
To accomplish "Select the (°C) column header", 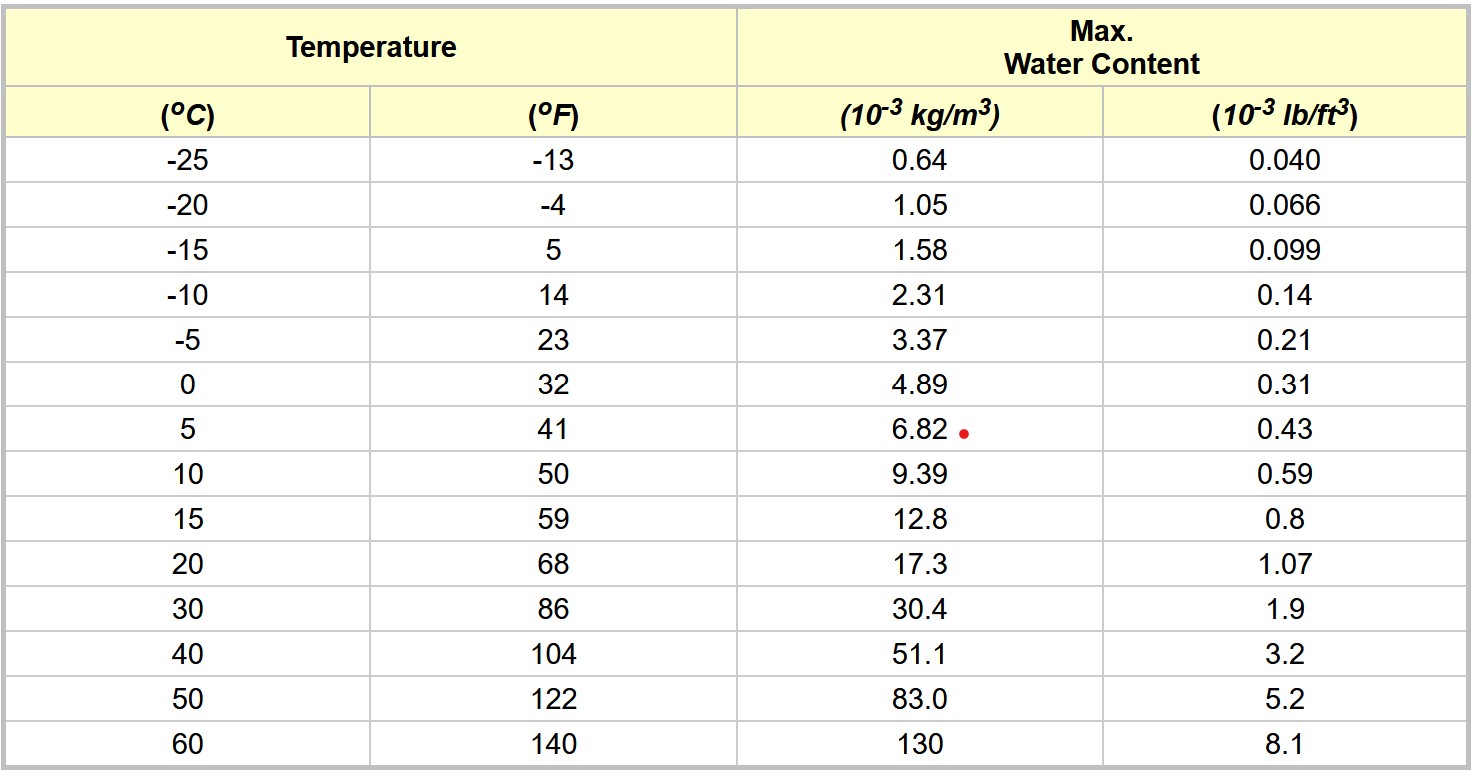I will 188,115.
